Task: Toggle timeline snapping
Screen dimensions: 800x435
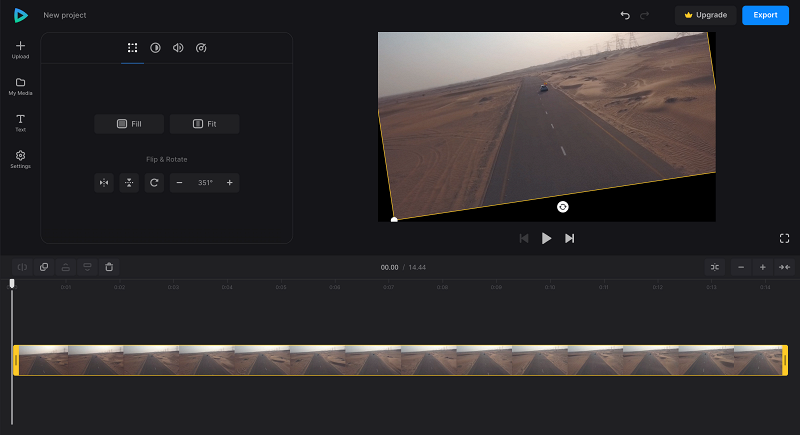Action: coord(715,267)
